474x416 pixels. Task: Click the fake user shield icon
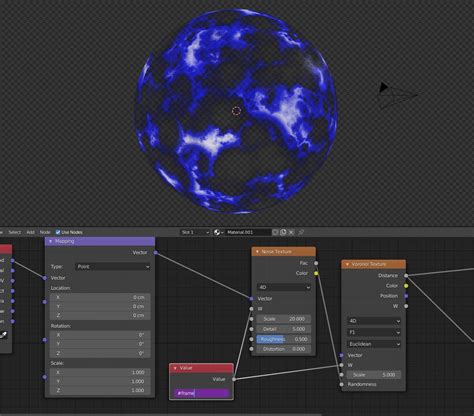tap(275, 232)
